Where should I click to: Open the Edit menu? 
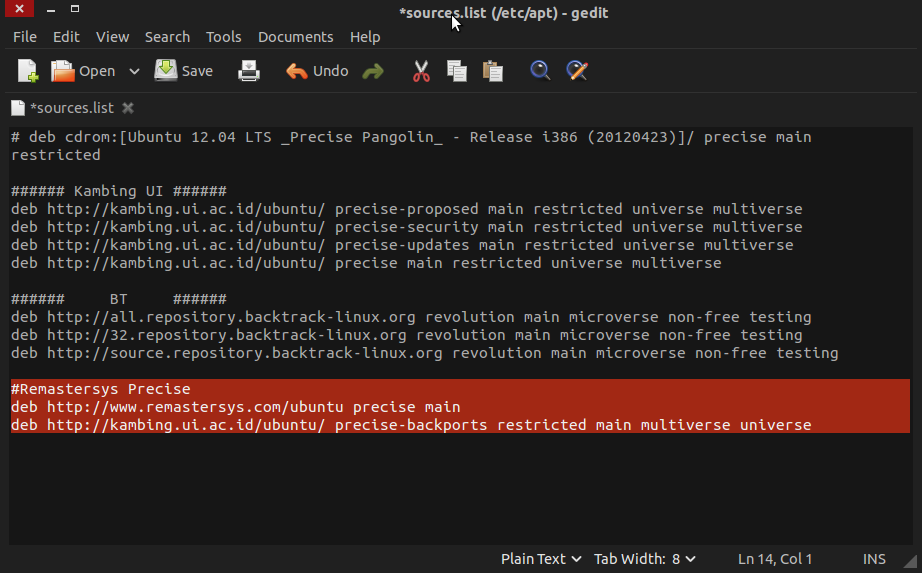click(66, 36)
